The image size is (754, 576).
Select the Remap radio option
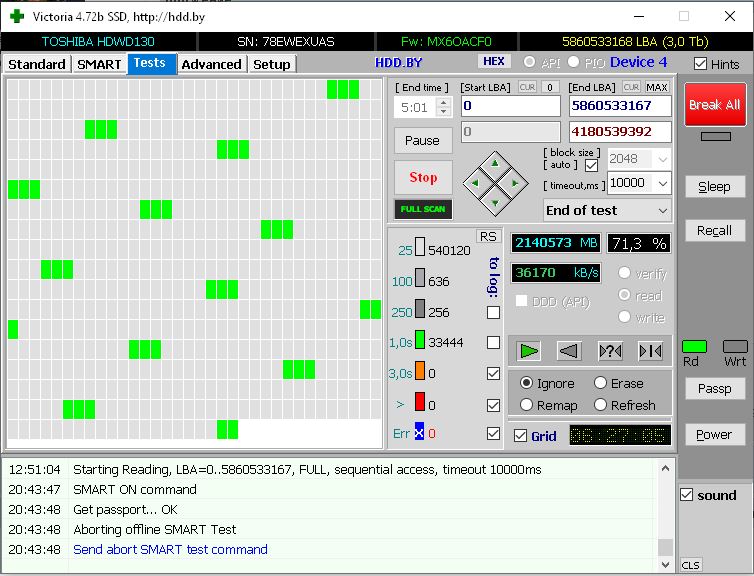point(527,405)
